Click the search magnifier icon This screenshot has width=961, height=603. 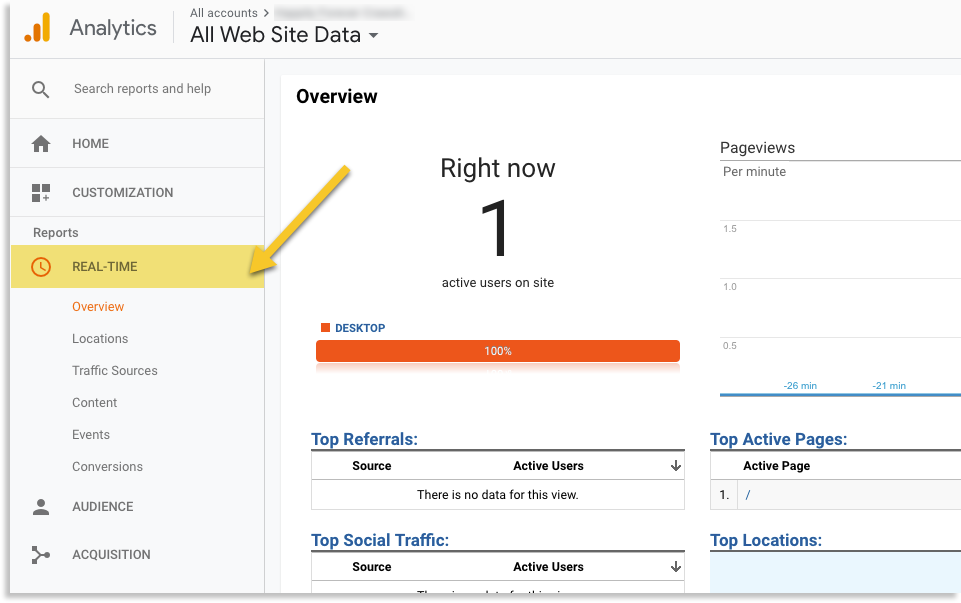[x=40, y=89]
